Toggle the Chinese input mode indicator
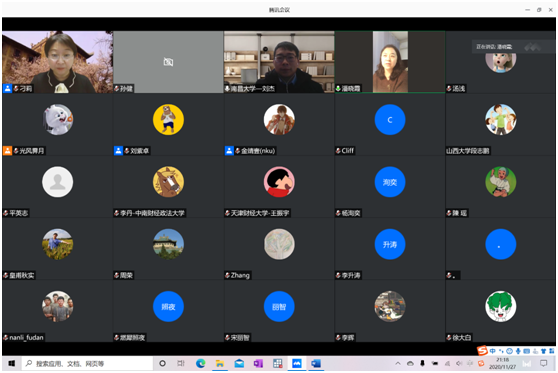 (x=493, y=351)
